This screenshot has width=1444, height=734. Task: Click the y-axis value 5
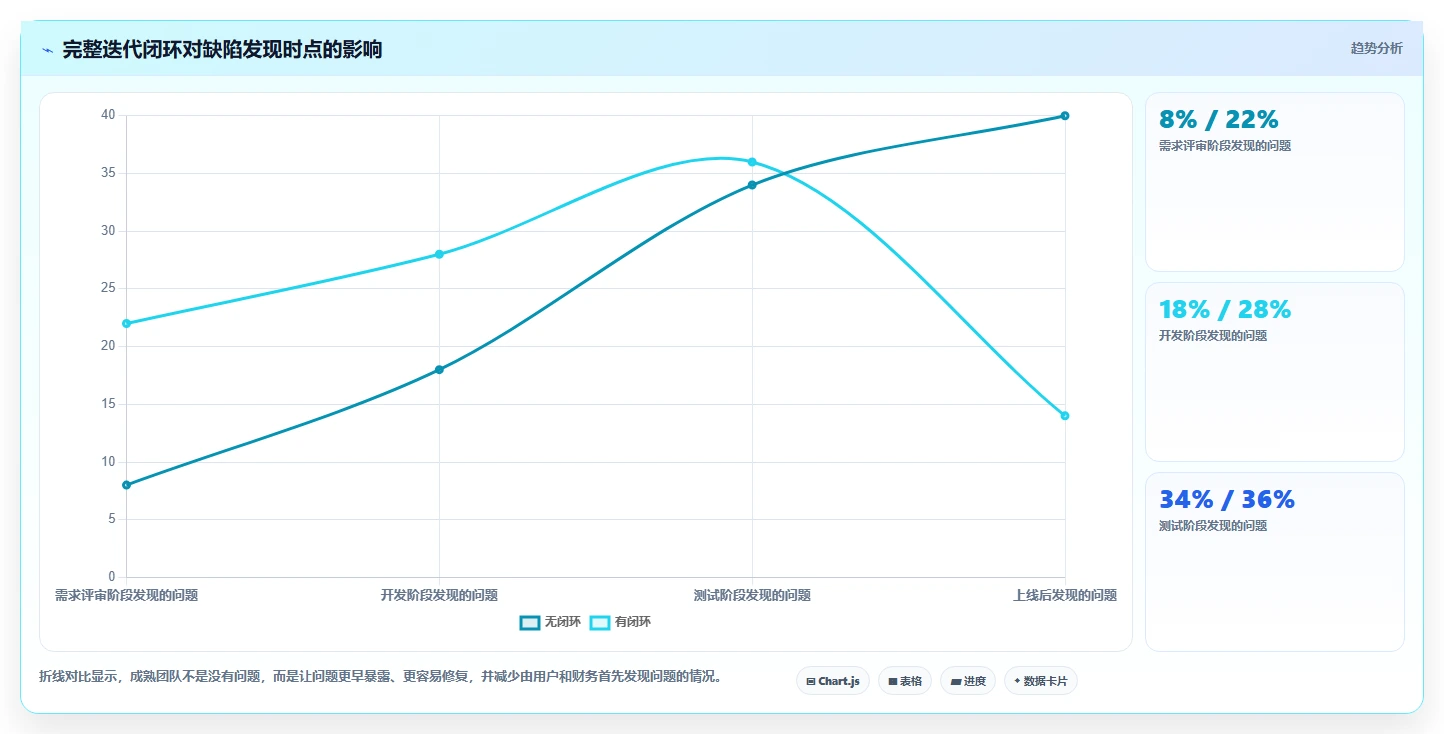click(x=112, y=519)
